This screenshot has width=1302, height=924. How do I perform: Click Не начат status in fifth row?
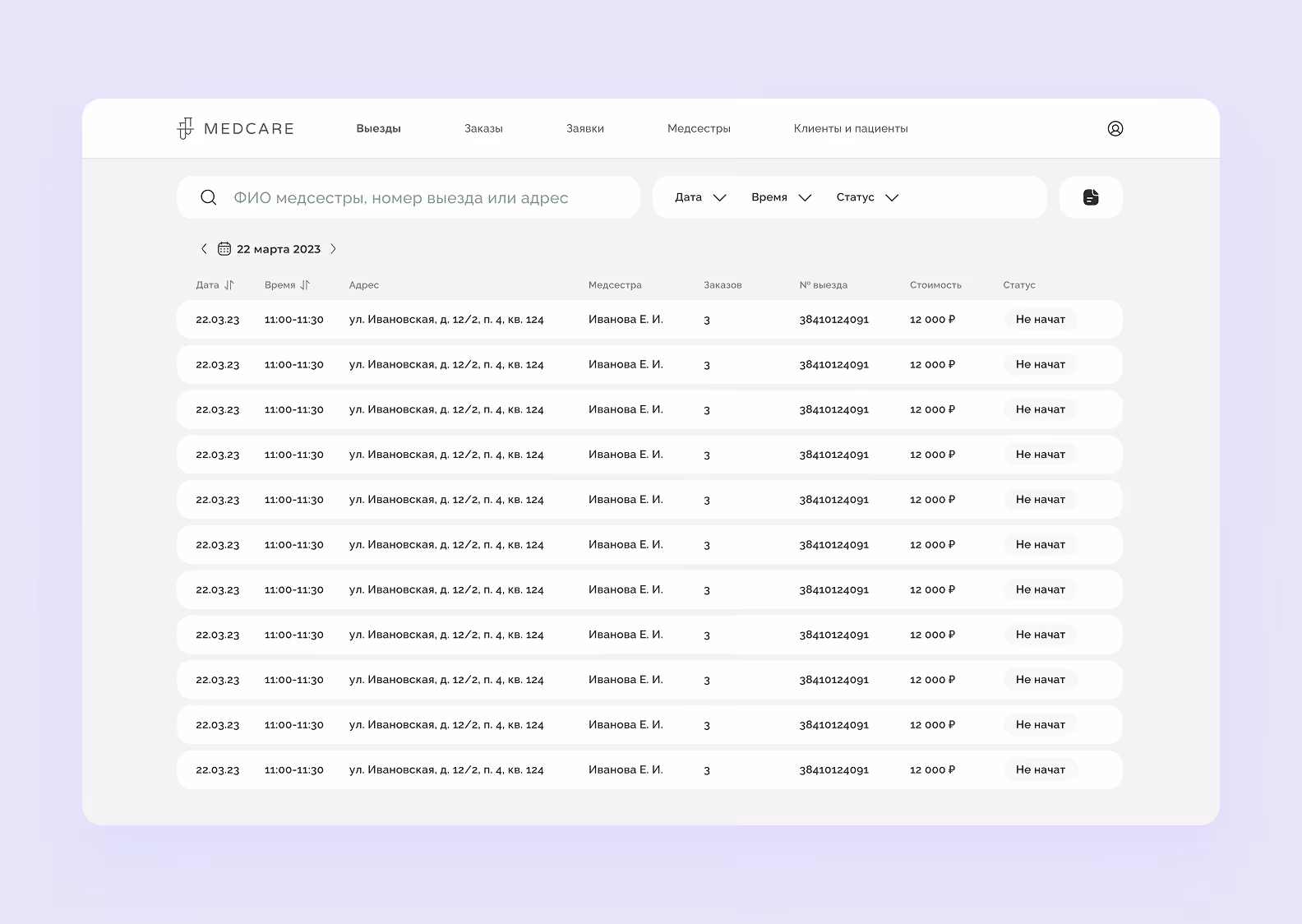(x=1041, y=499)
